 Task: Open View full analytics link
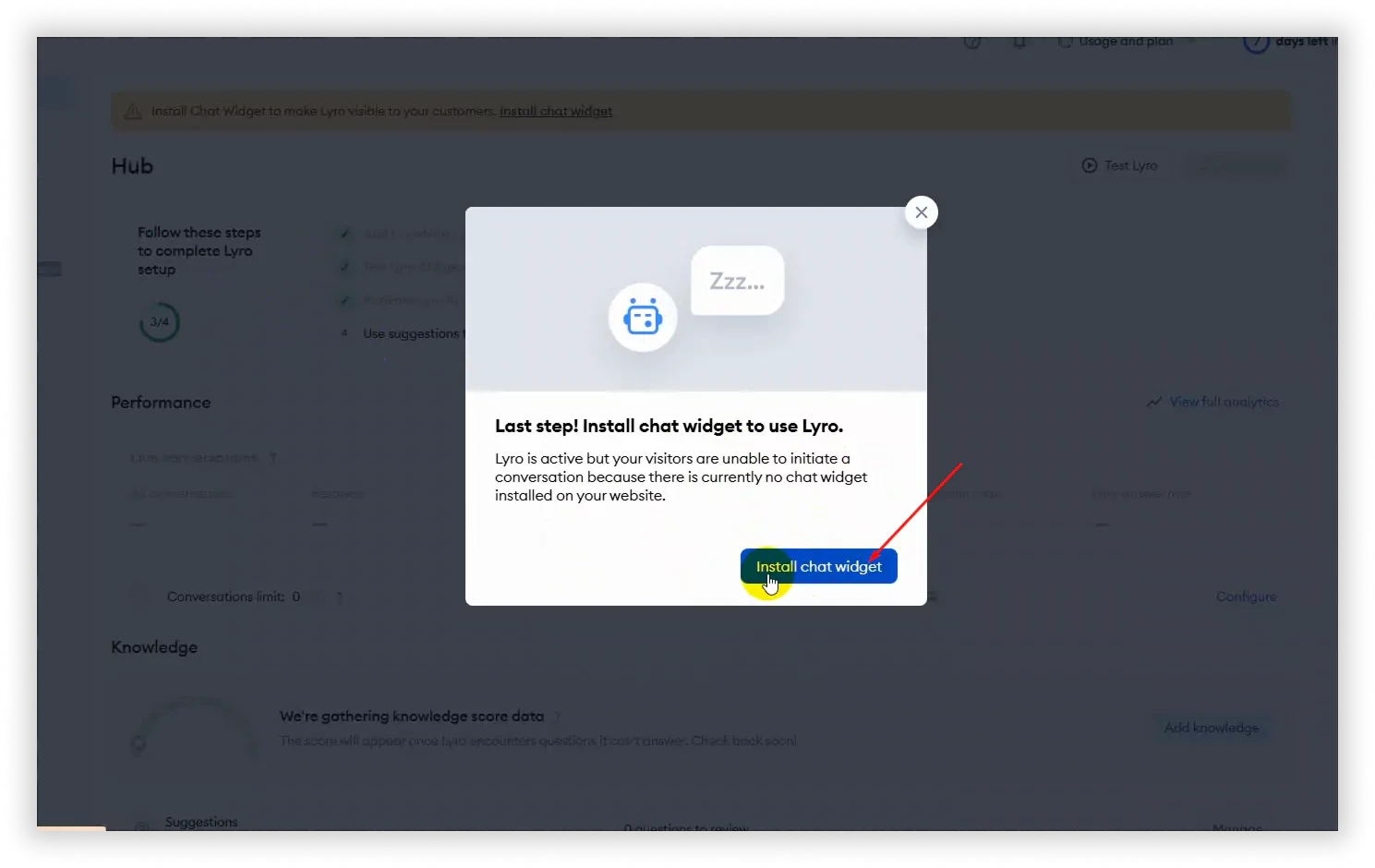click(x=1224, y=402)
